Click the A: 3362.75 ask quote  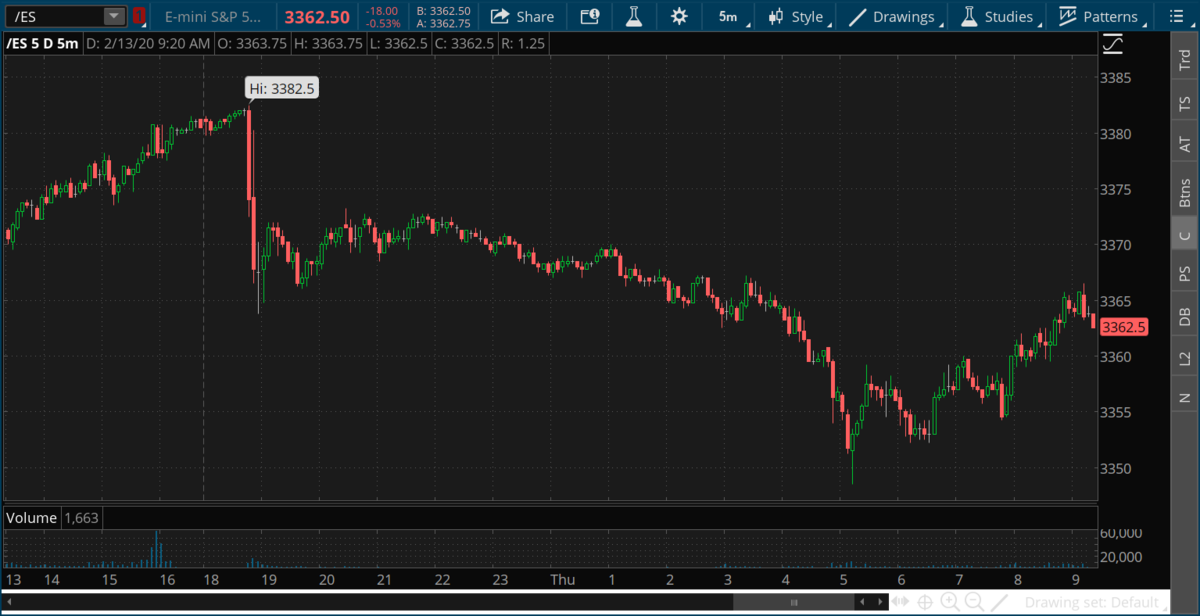pos(443,23)
